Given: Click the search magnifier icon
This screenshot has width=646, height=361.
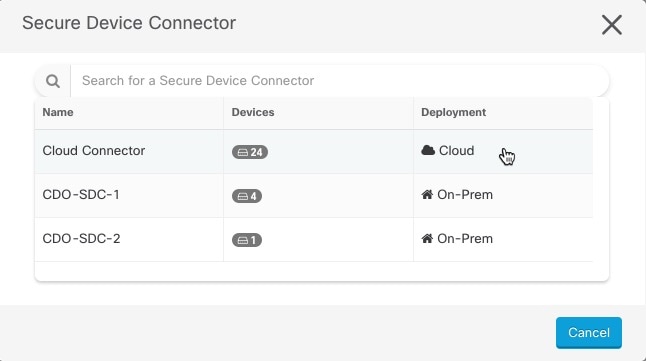Looking at the screenshot, I should [x=53, y=81].
